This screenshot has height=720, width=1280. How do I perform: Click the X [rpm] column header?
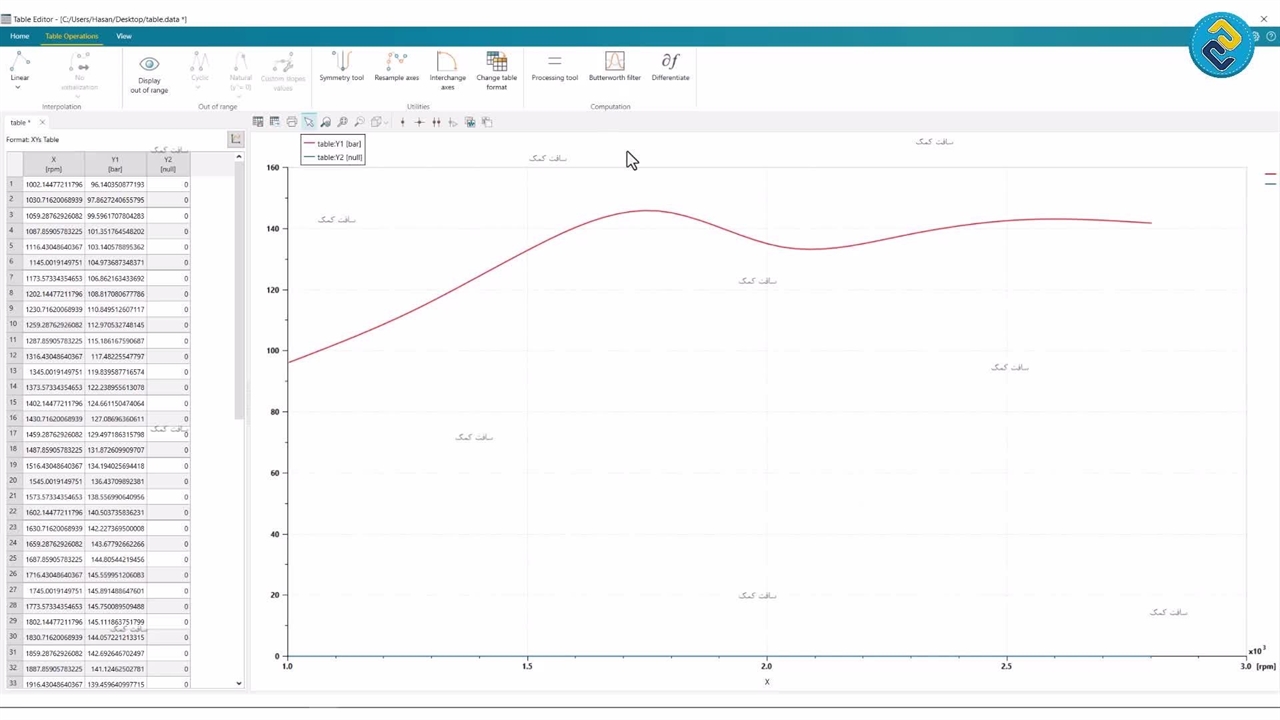(x=53, y=164)
